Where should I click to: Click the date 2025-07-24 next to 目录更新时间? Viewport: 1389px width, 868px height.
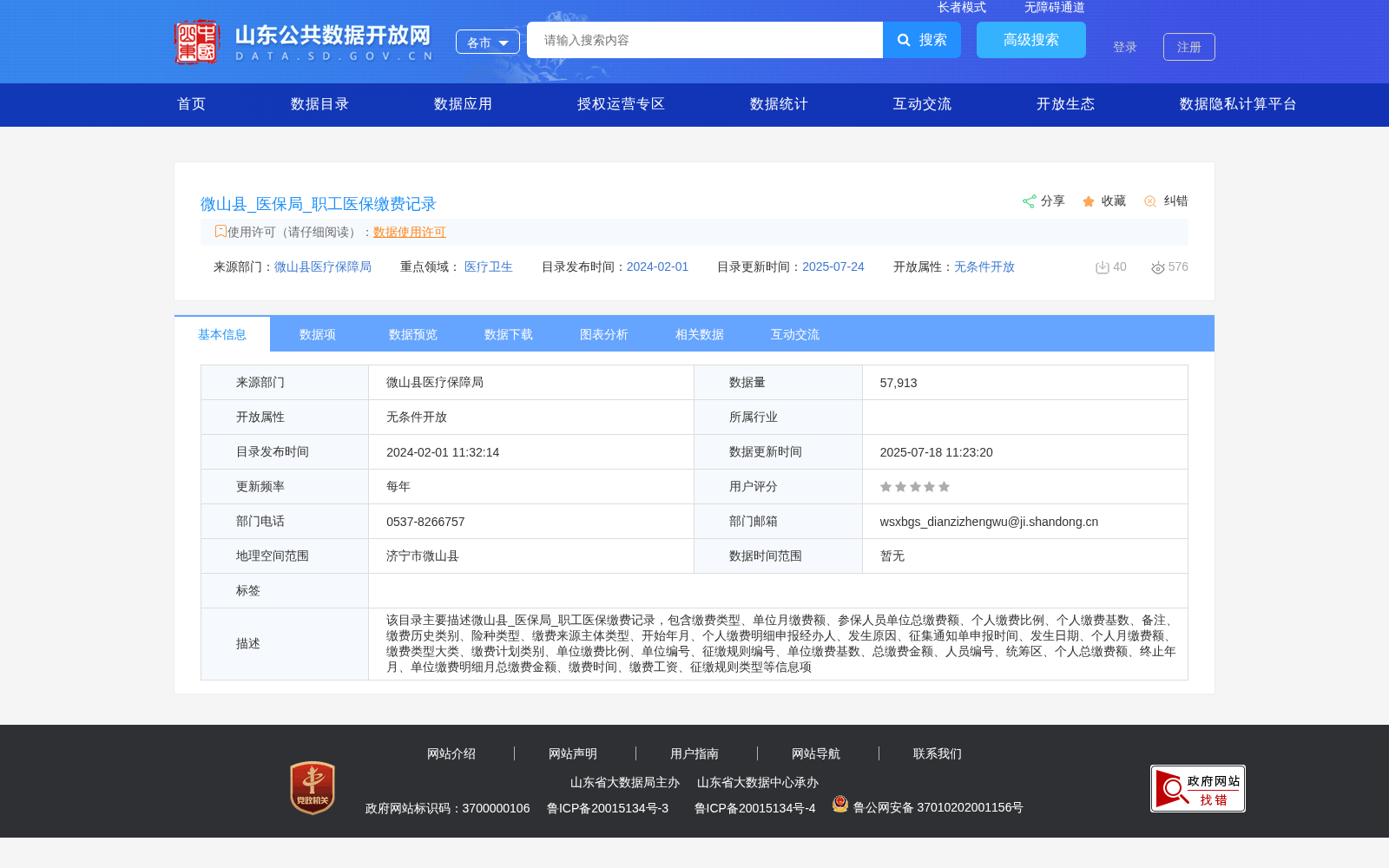click(833, 266)
